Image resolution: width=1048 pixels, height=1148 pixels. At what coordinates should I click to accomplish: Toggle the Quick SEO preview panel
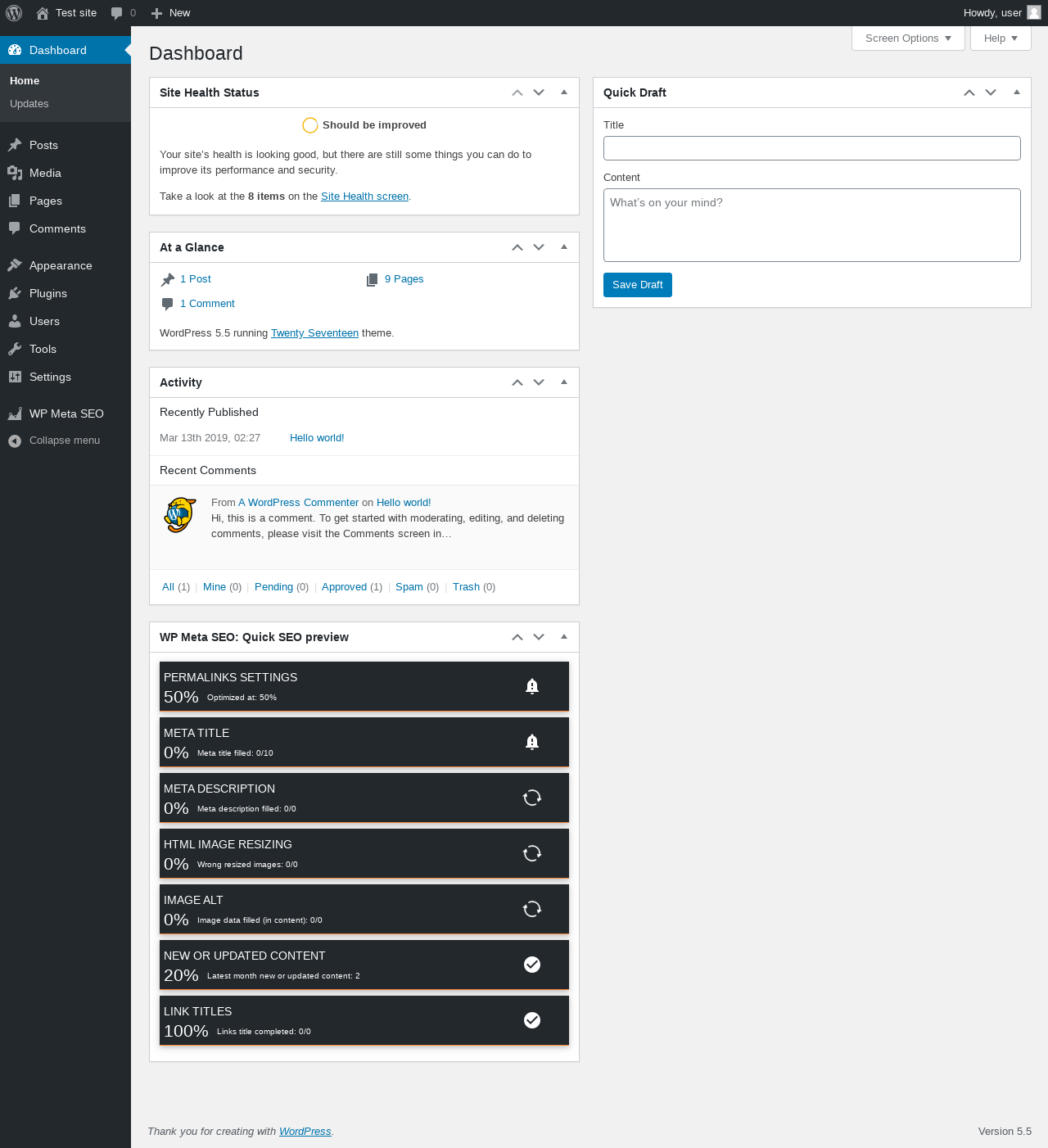(x=564, y=637)
